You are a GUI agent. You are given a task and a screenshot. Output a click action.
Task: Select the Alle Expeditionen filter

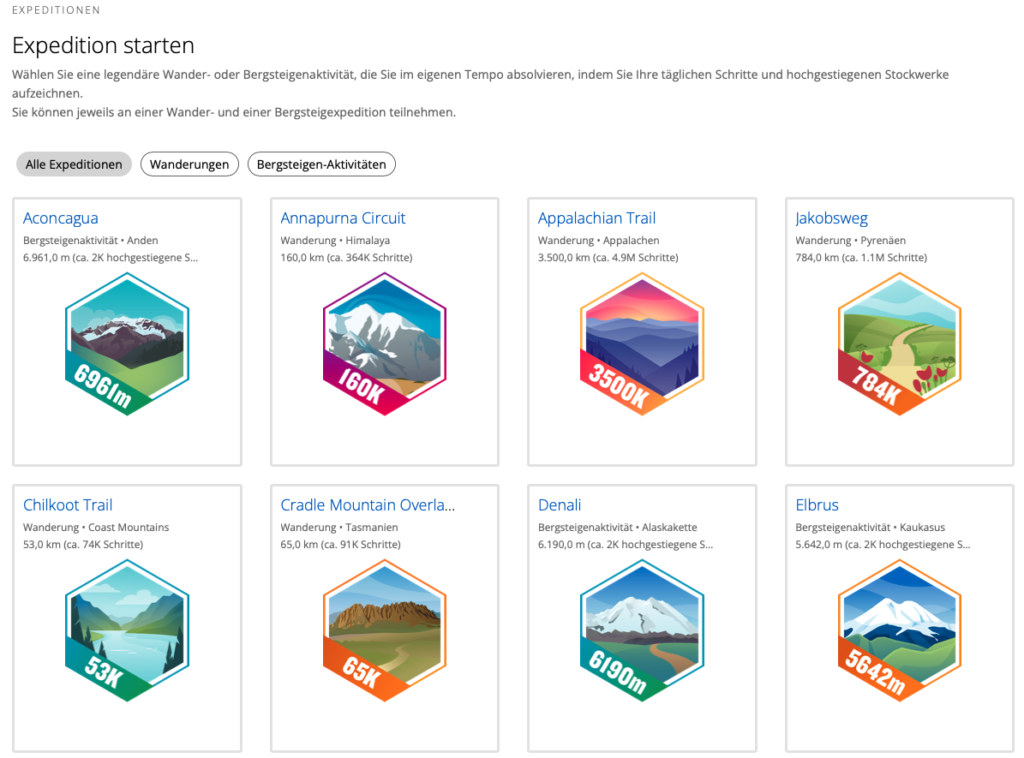(74, 165)
